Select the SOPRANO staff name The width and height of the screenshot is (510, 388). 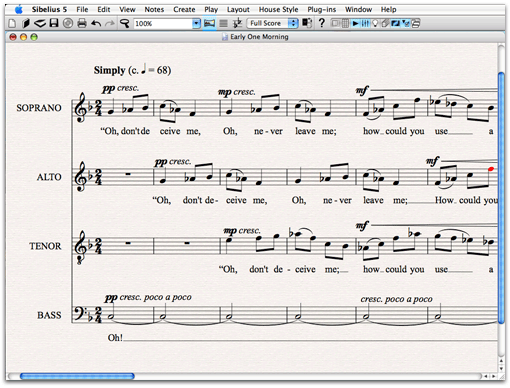coord(39,108)
